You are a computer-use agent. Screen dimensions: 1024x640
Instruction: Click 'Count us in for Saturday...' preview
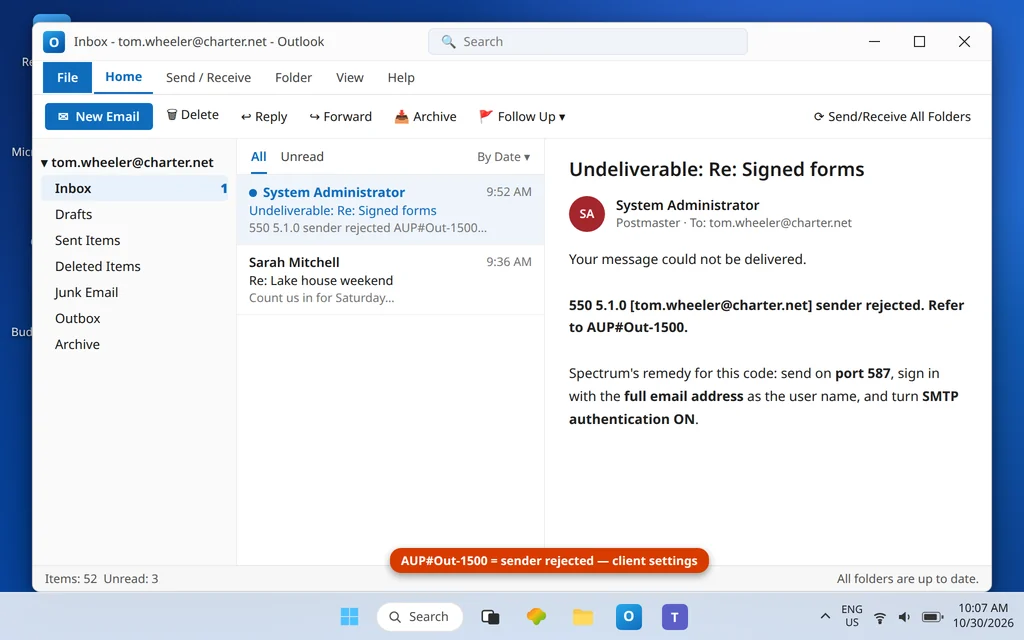[321, 298]
